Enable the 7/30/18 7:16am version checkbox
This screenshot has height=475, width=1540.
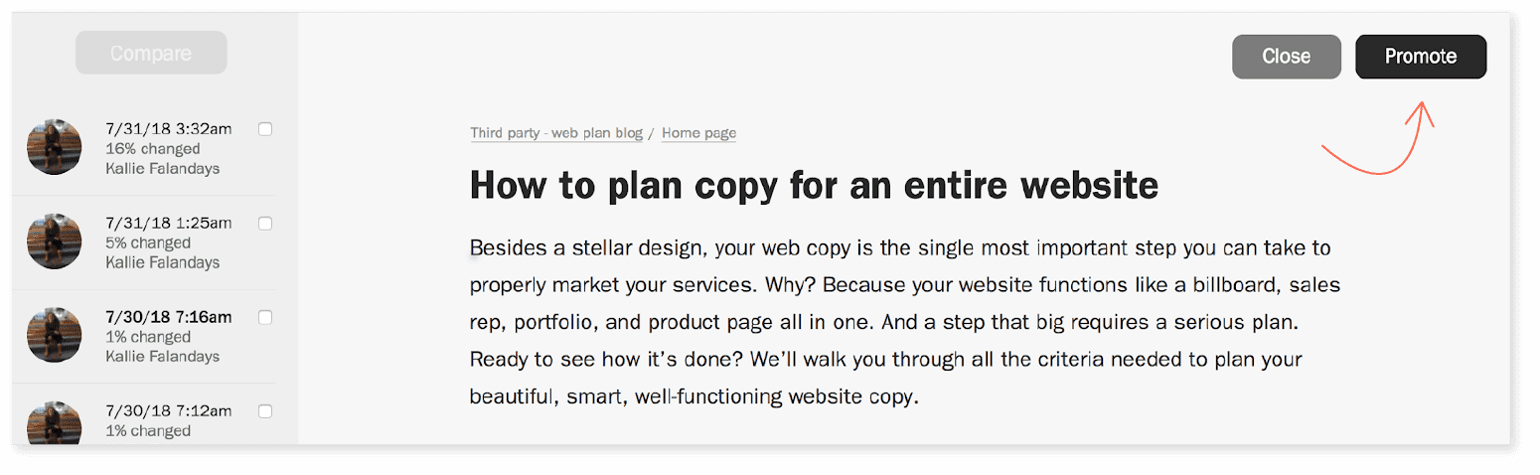[265, 317]
